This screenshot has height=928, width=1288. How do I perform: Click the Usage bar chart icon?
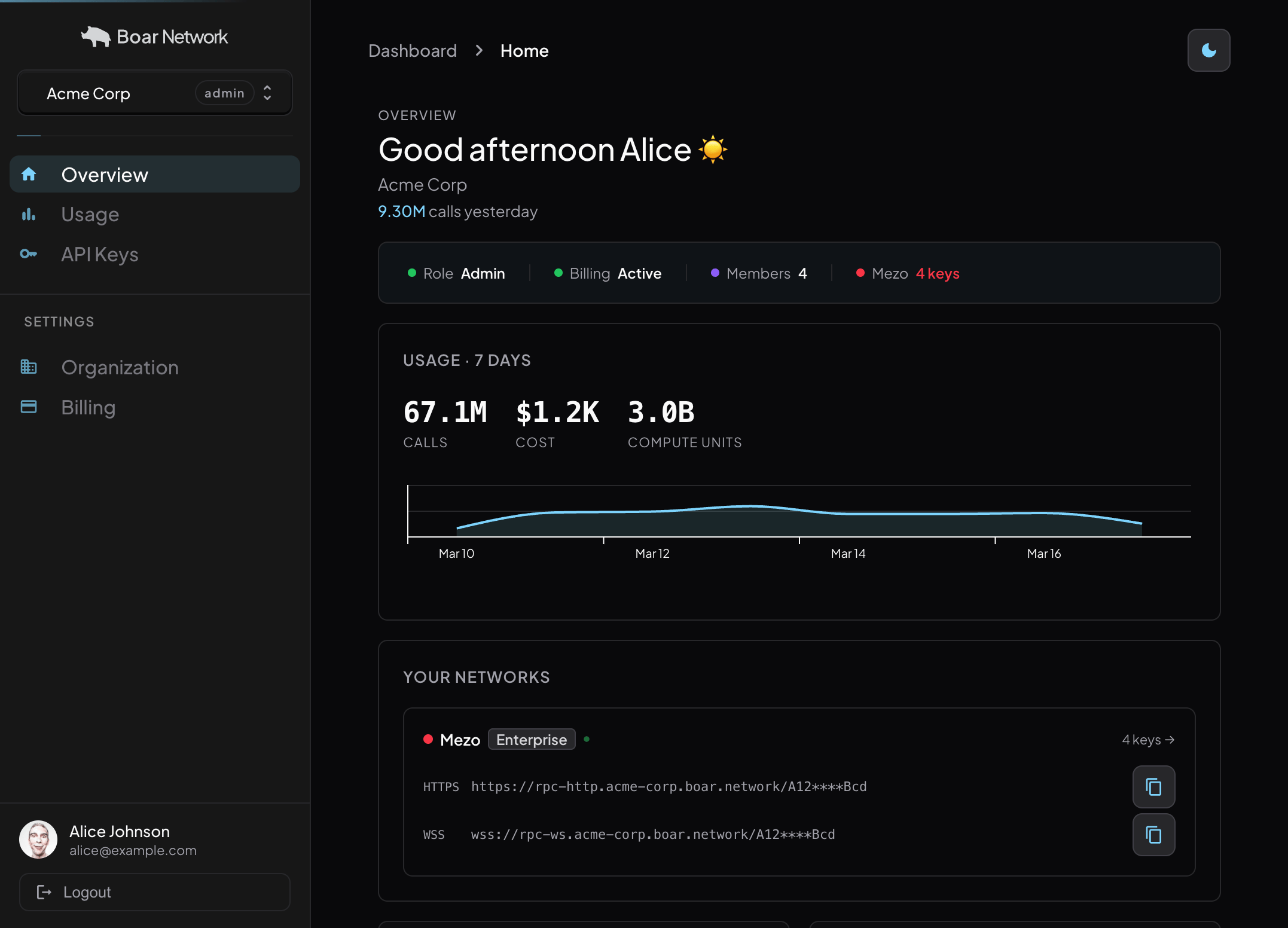click(29, 215)
